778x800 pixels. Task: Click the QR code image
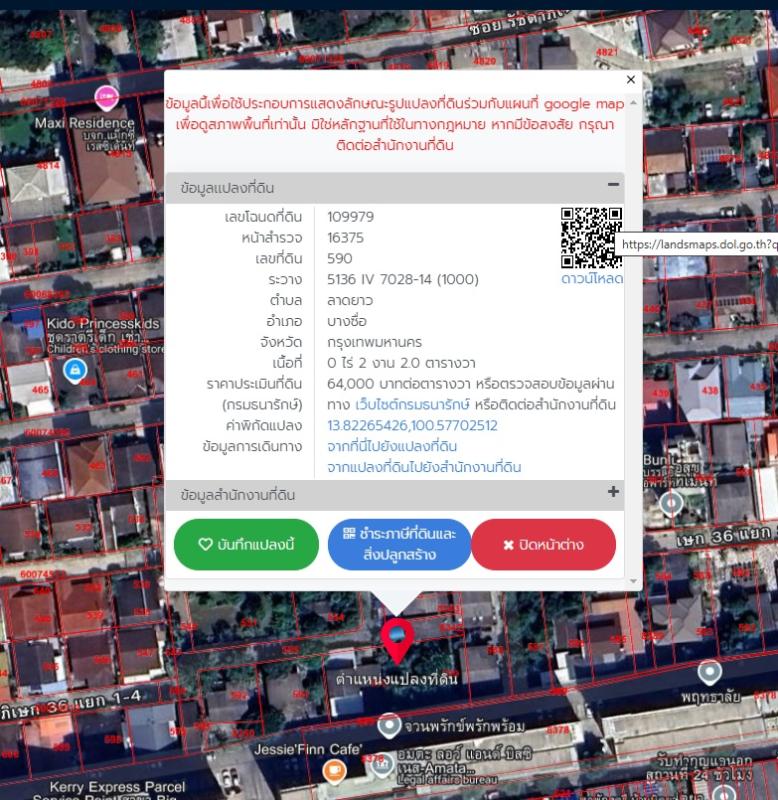point(591,237)
